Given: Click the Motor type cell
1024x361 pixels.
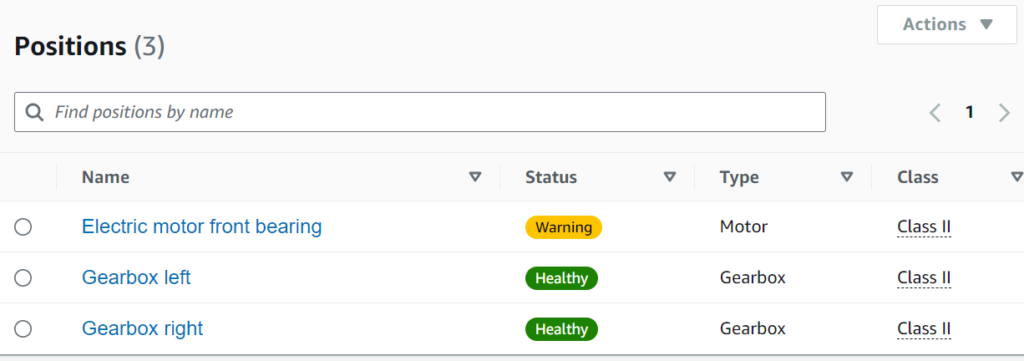Looking at the screenshot, I should [744, 227].
